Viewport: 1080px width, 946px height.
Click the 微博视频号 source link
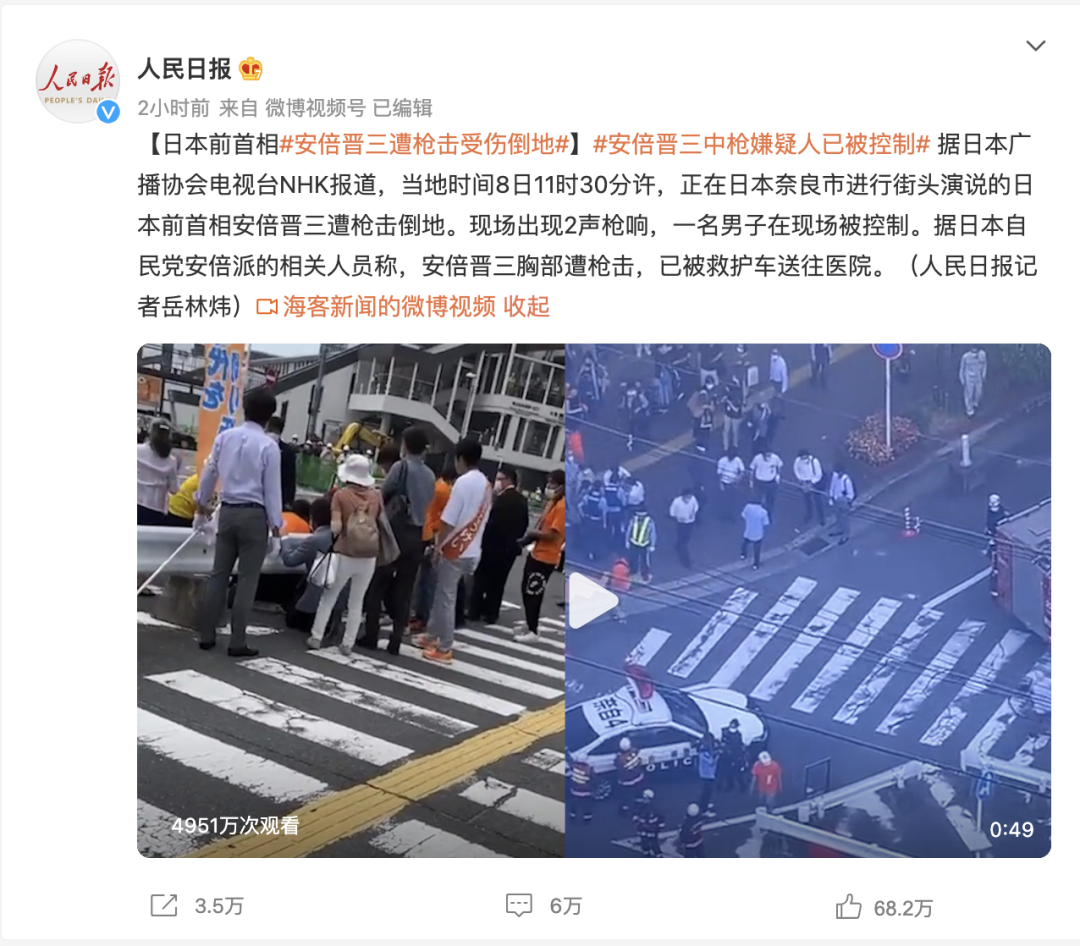(x=315, y=108)
